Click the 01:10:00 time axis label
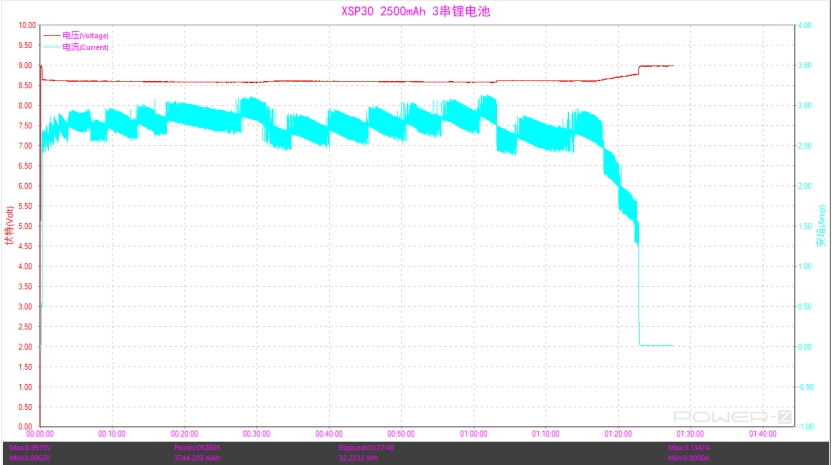832x465 pixels. [545, 434]
